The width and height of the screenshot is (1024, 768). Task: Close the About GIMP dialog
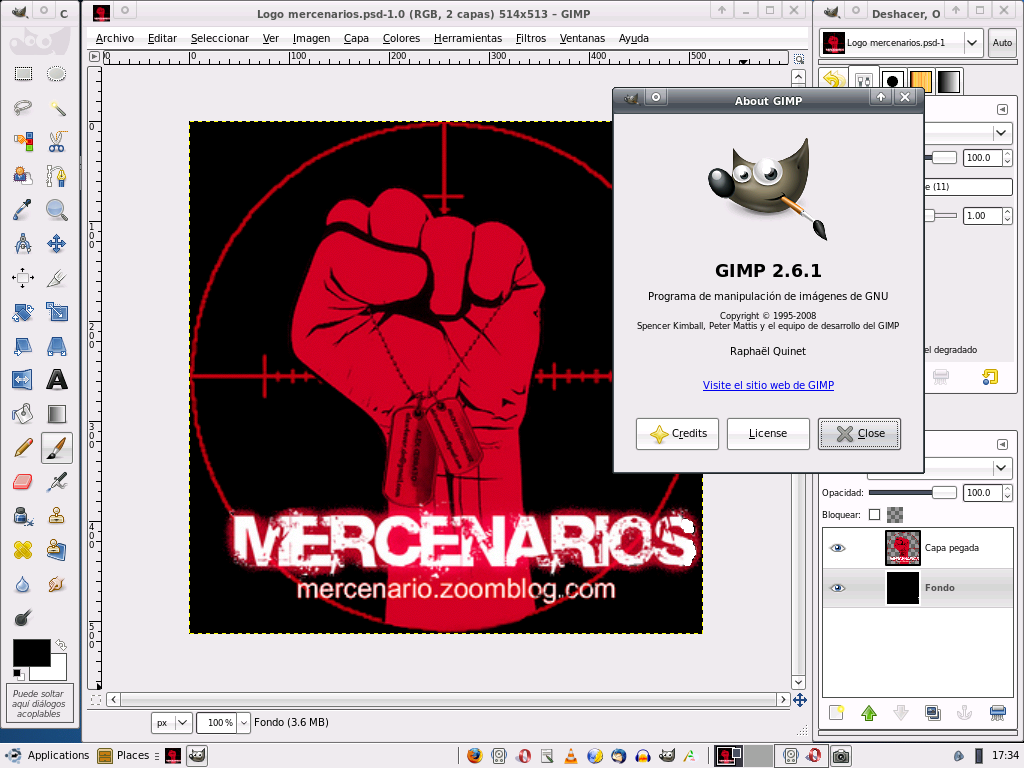coord(859,434)
